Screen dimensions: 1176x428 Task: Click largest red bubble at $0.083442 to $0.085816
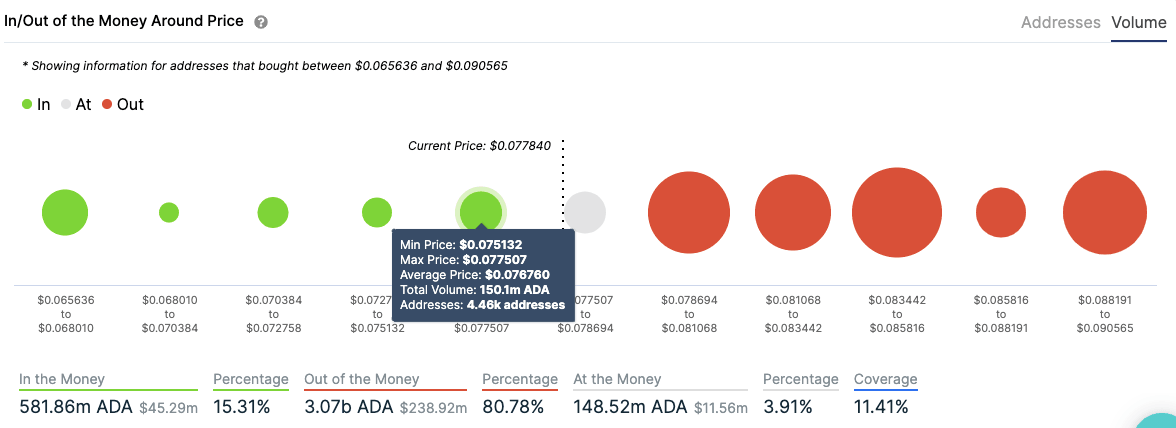(897, 212)
